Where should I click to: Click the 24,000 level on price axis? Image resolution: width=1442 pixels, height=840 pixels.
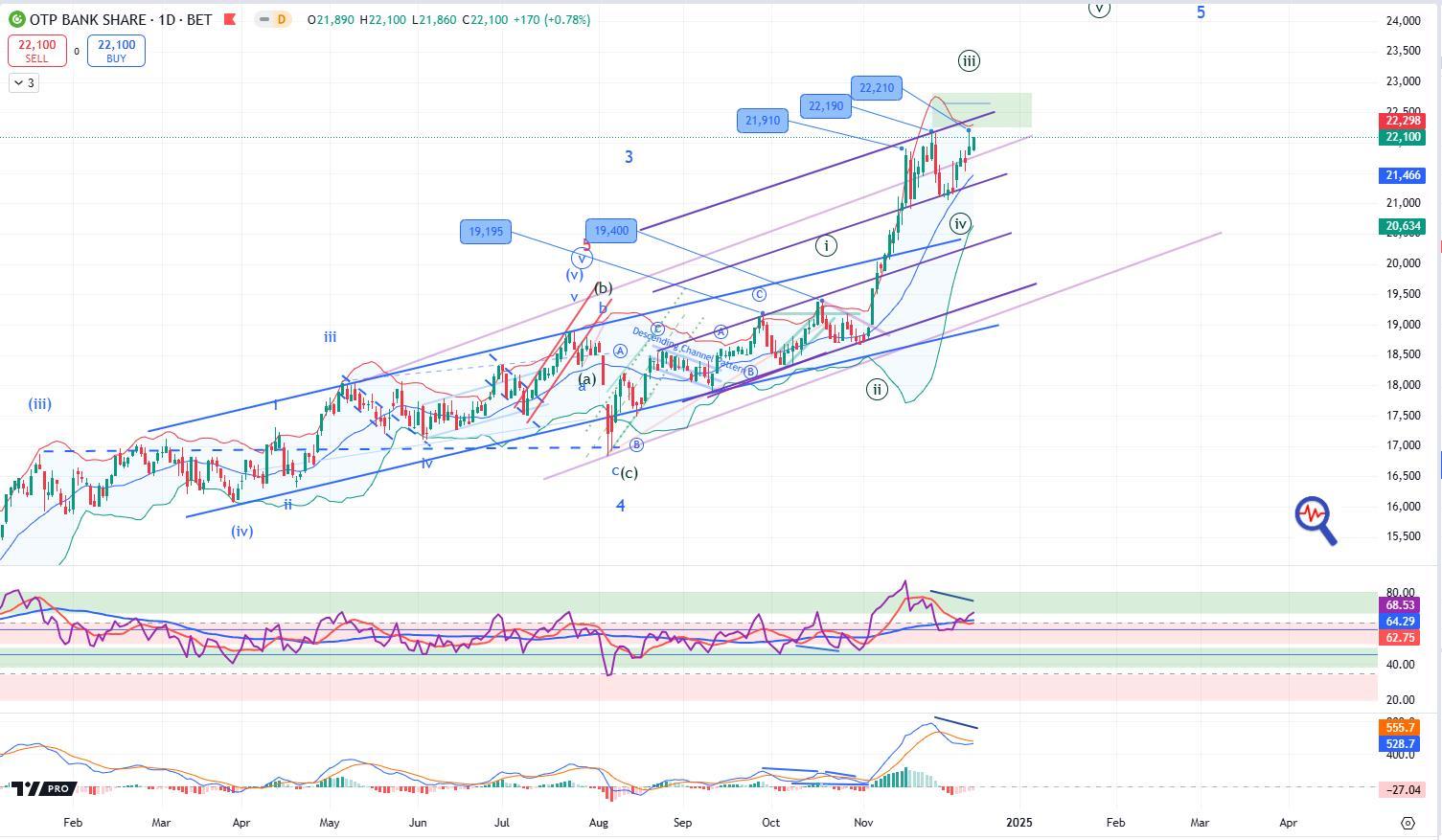pyautogui.click(x=1403, y=21)
